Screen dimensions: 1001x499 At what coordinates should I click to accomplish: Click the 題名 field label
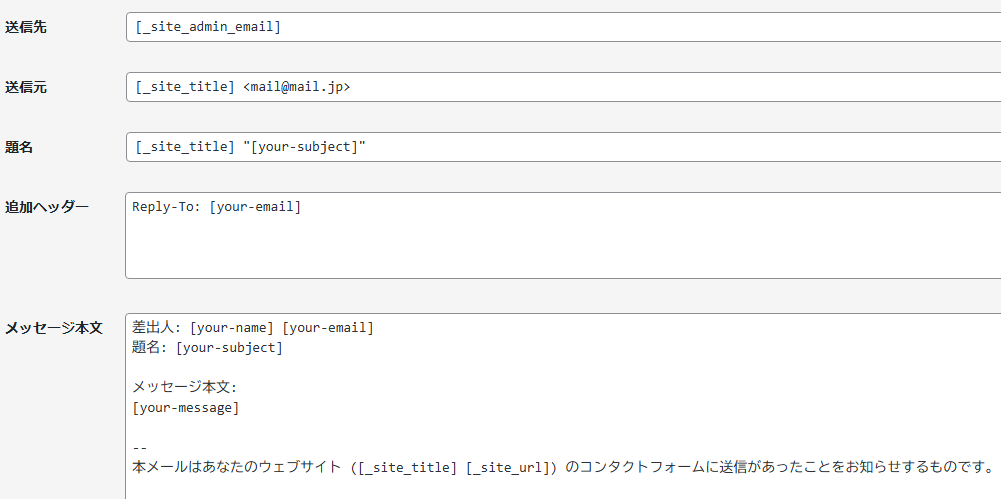(x=20, y=147)
